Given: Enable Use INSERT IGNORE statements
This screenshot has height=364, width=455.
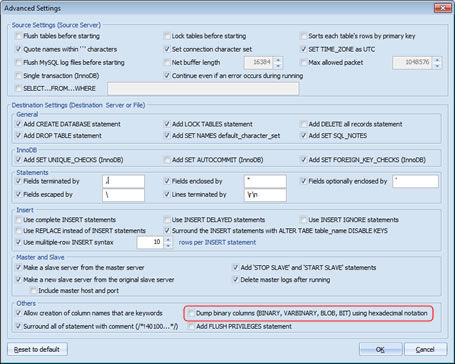Looking at the screenshot, I should pos(303,220).
